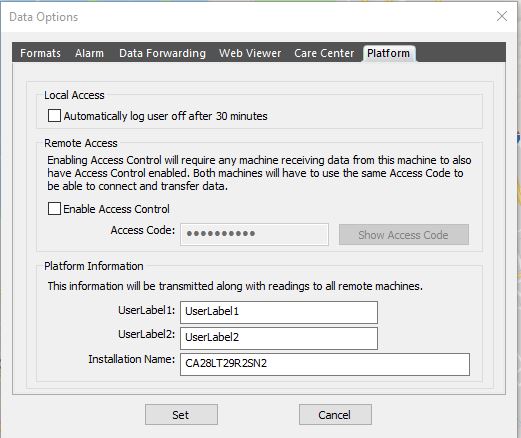Select the Data Forwarding tab
This screenshot has height=438, width=521.
(x=162, y=53)
